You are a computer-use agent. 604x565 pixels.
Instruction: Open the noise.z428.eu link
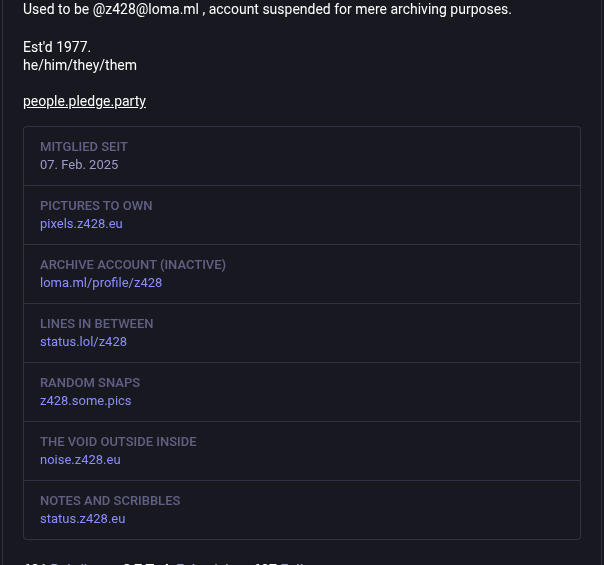(x=80, y=460)
